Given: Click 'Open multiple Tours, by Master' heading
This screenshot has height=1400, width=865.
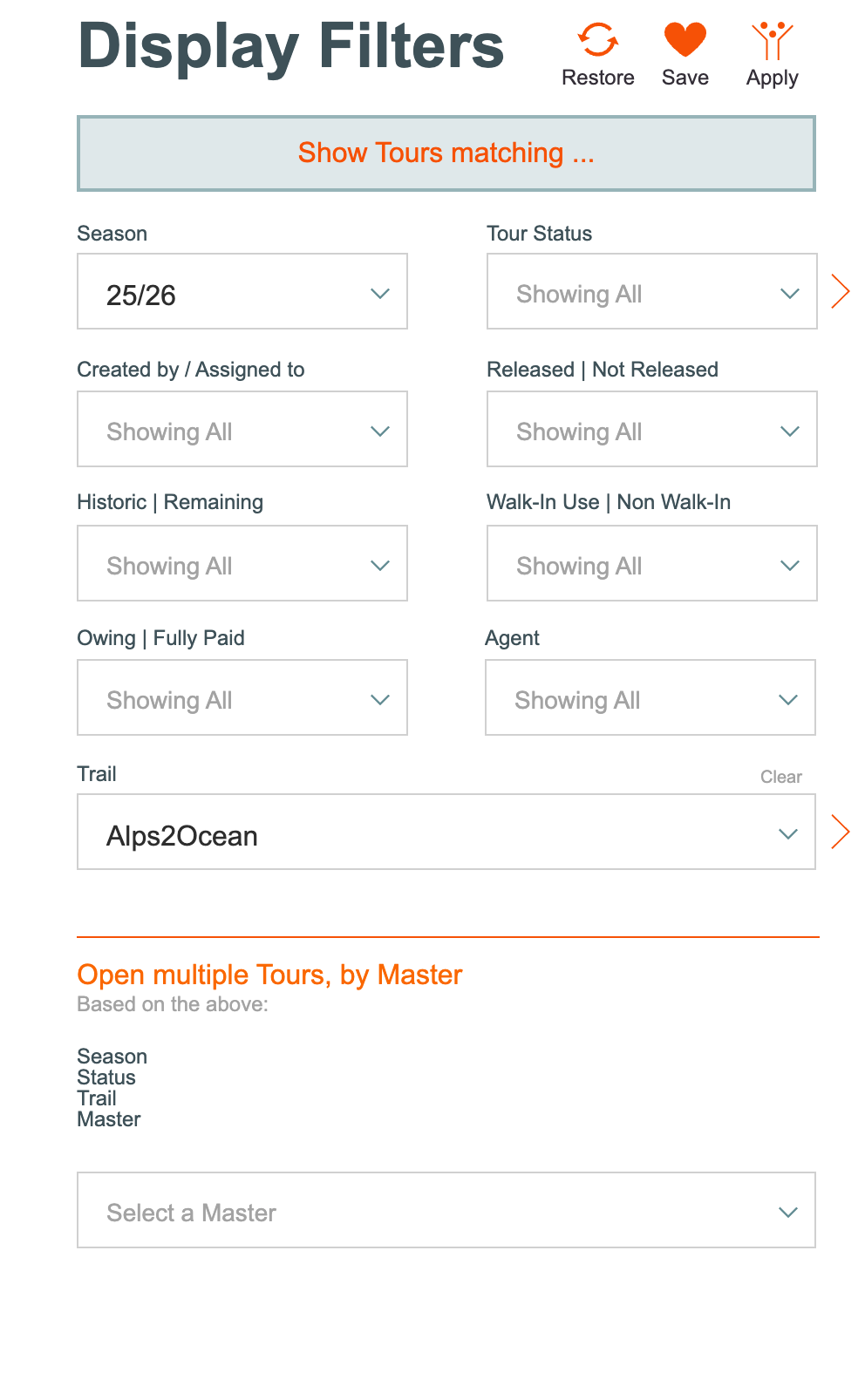Looking at the screenshot, I should pyautogui.click(x=269, y=975).
